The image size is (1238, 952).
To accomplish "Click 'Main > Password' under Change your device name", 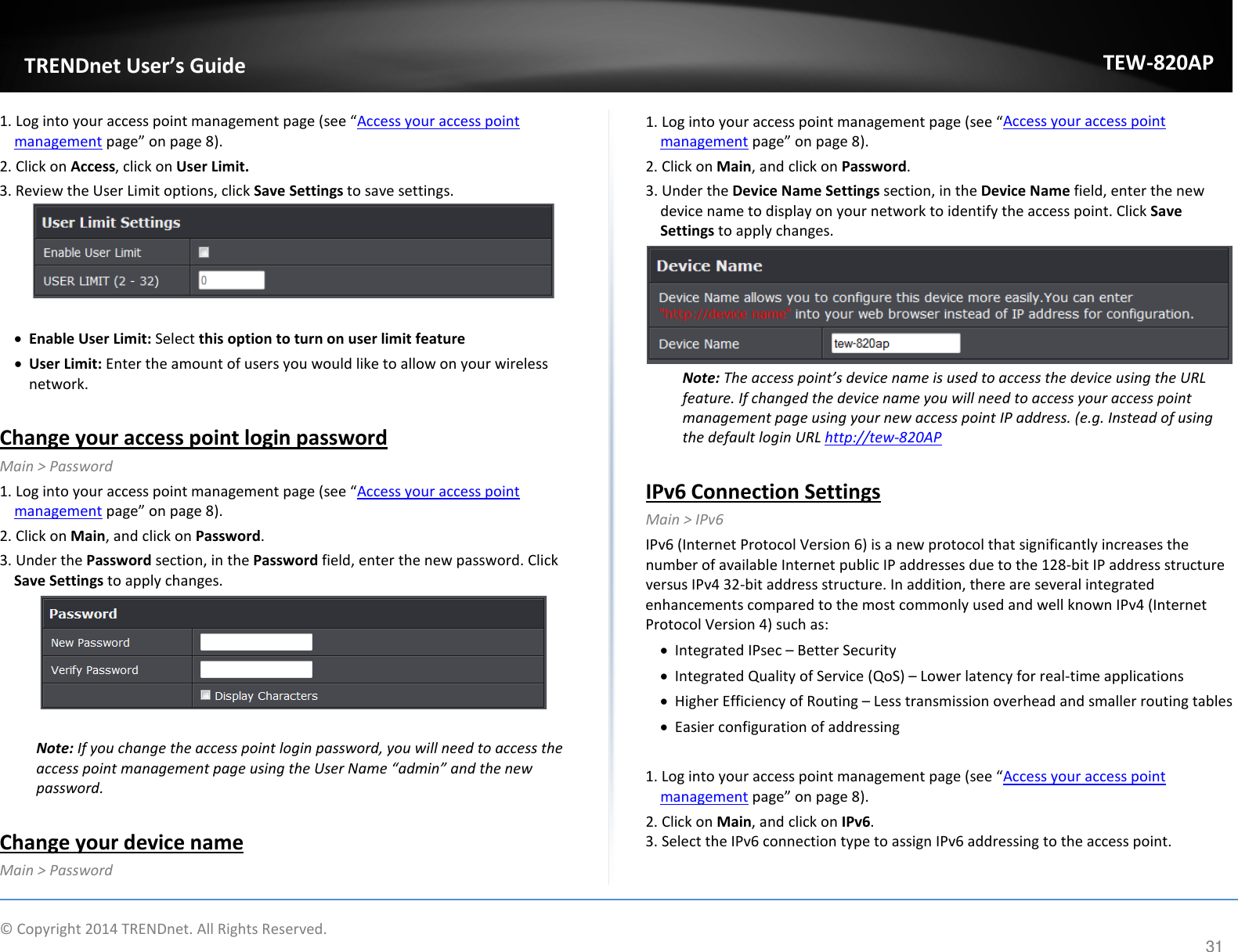I will pos(56,871).
